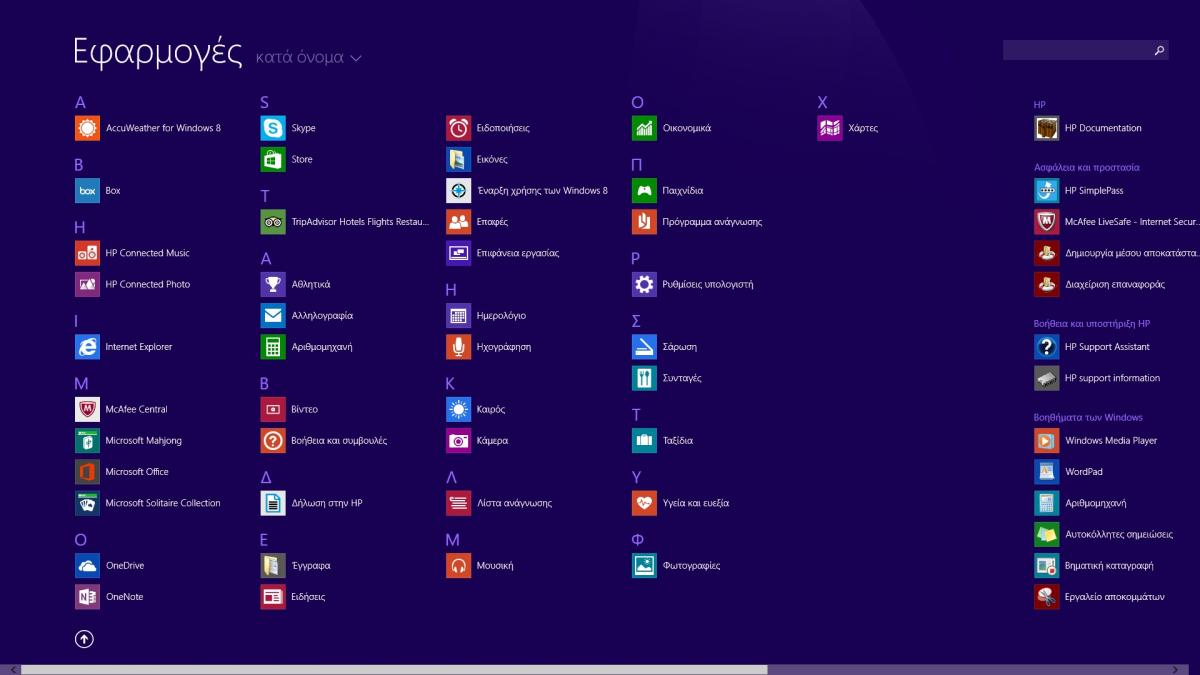Open Κάμερα app icon

click(458, 440)
